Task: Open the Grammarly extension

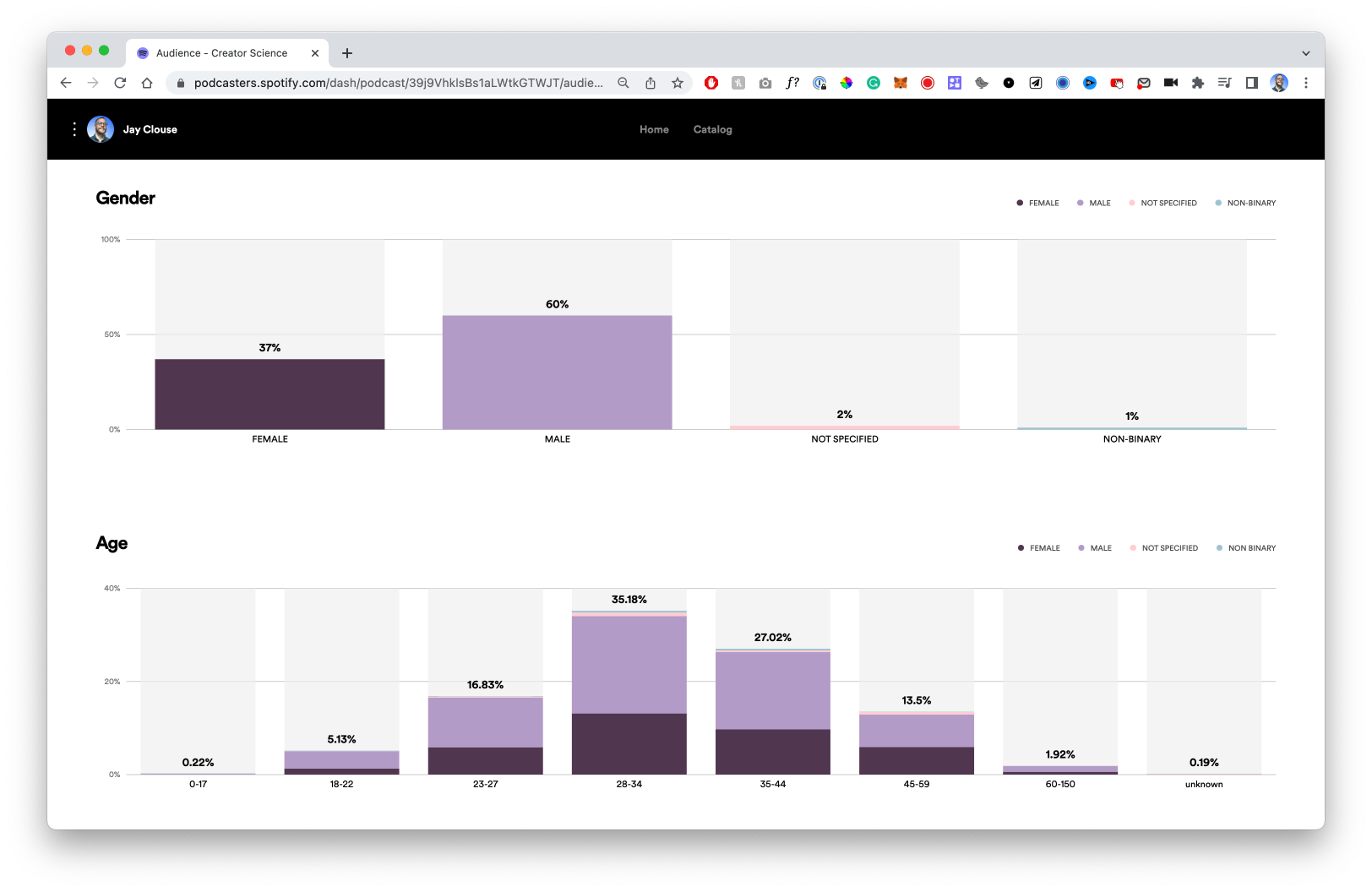Action: coord(874,83)
